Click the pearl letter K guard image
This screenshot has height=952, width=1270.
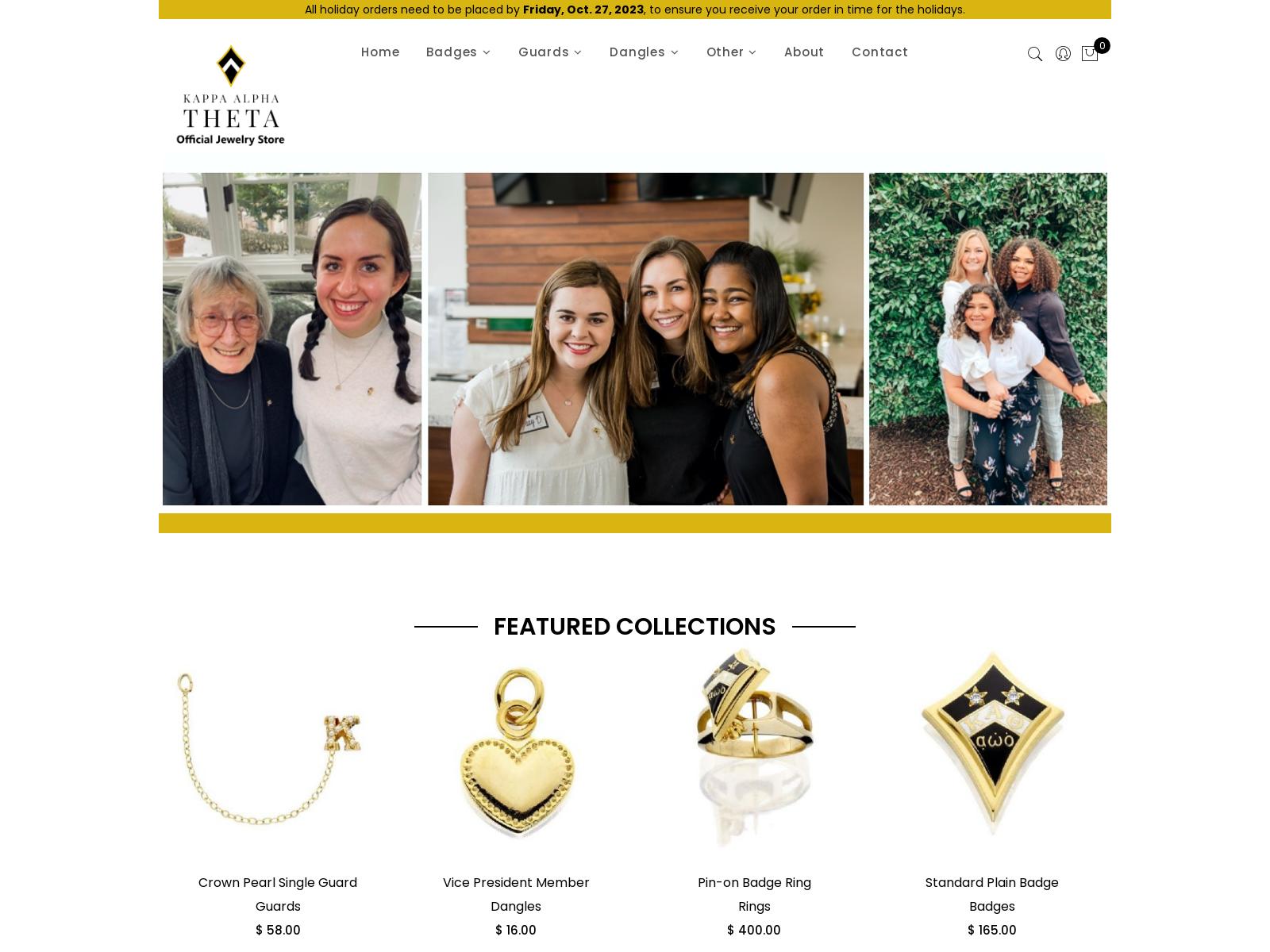270,747
